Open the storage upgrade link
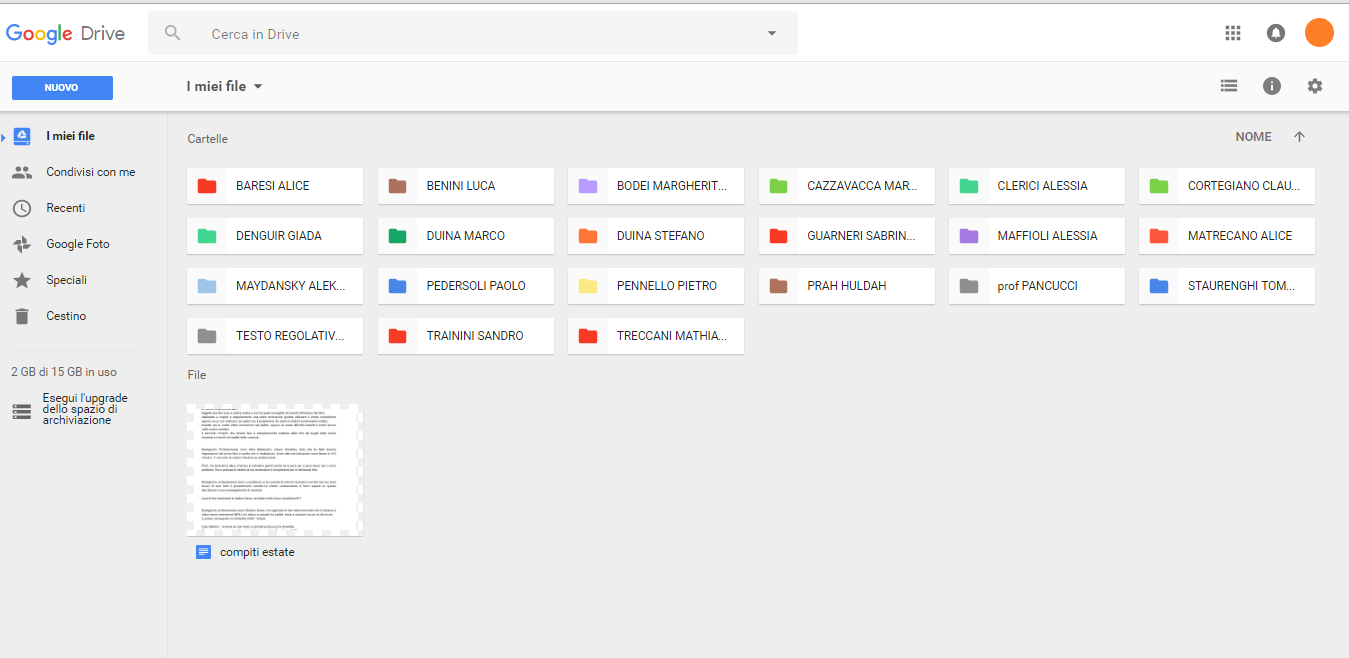Image resolution: width=1349 pixels, height=658 pixels. [86, 408]
